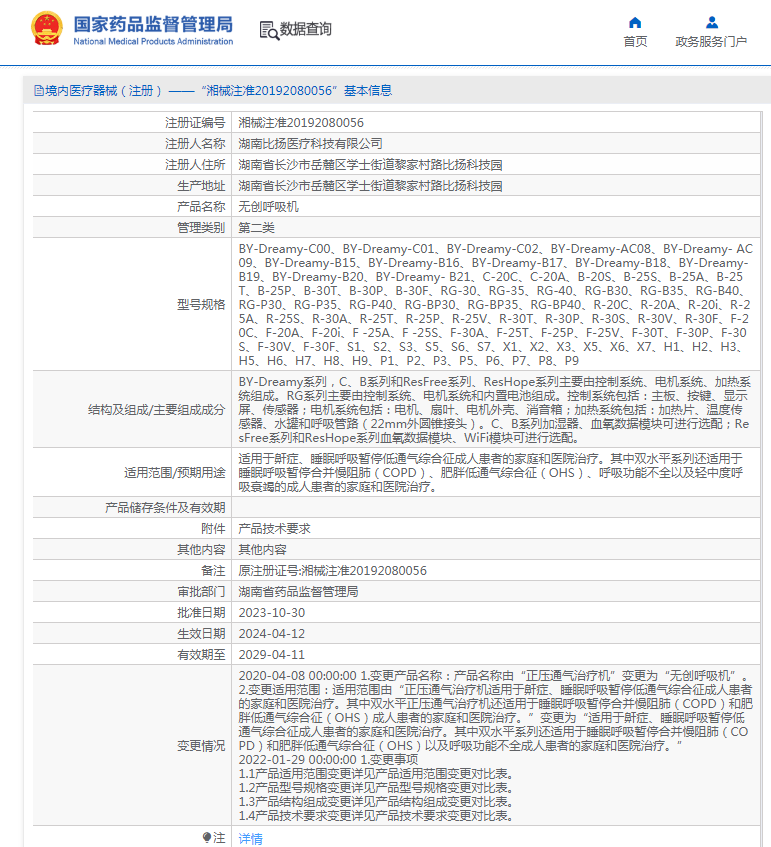Viewport: 771px width, 847px height.
Task: Click the 国家药品监督管理局 title text
Action: coord(153,23)
